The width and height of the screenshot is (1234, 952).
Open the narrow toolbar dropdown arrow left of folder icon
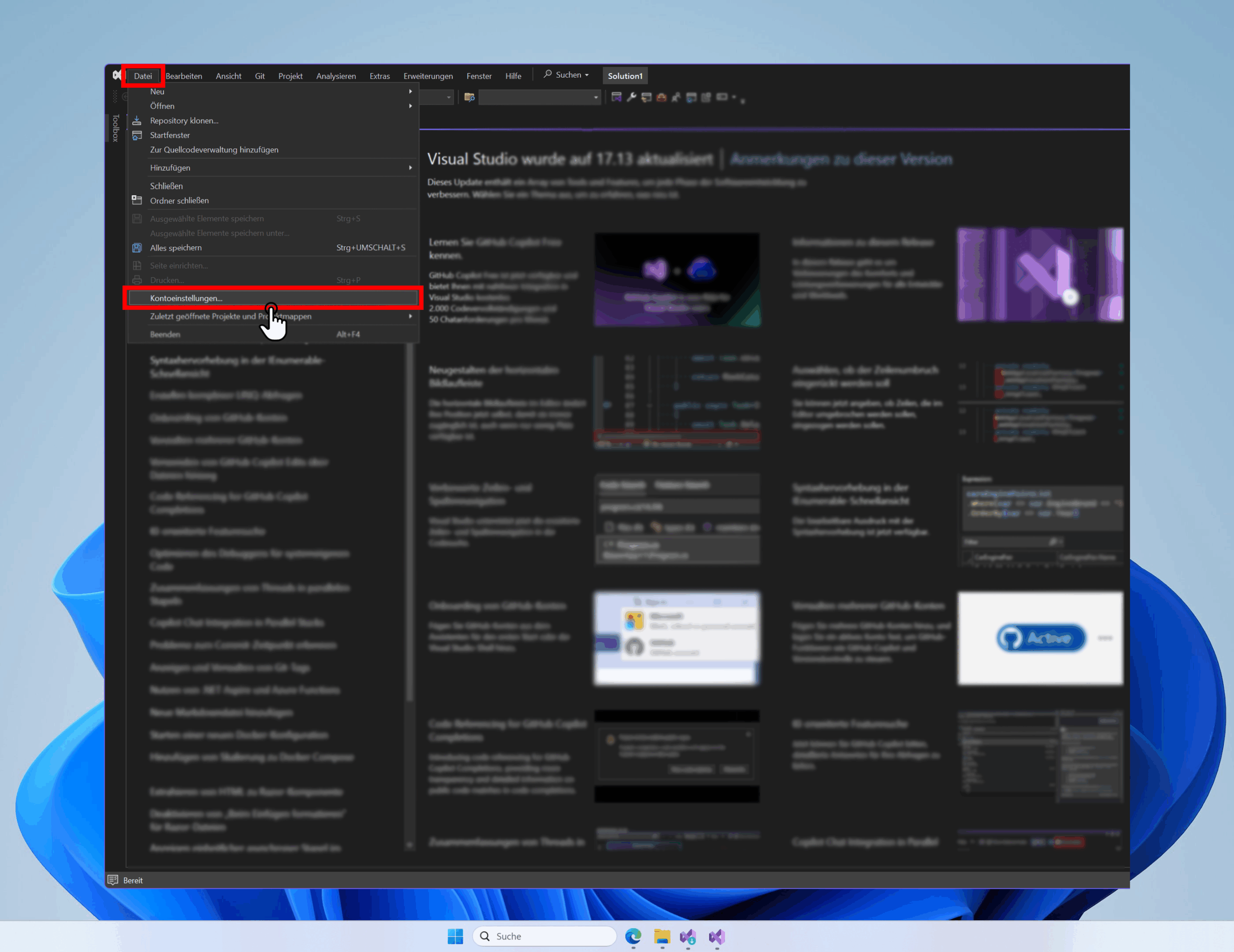(x=449, y=97)
